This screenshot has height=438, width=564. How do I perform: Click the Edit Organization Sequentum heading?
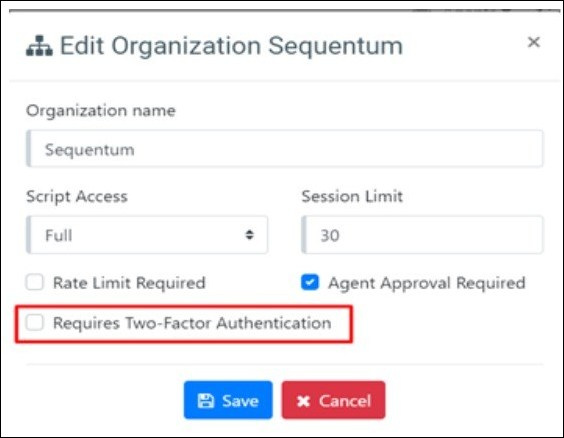pos(231,47)
